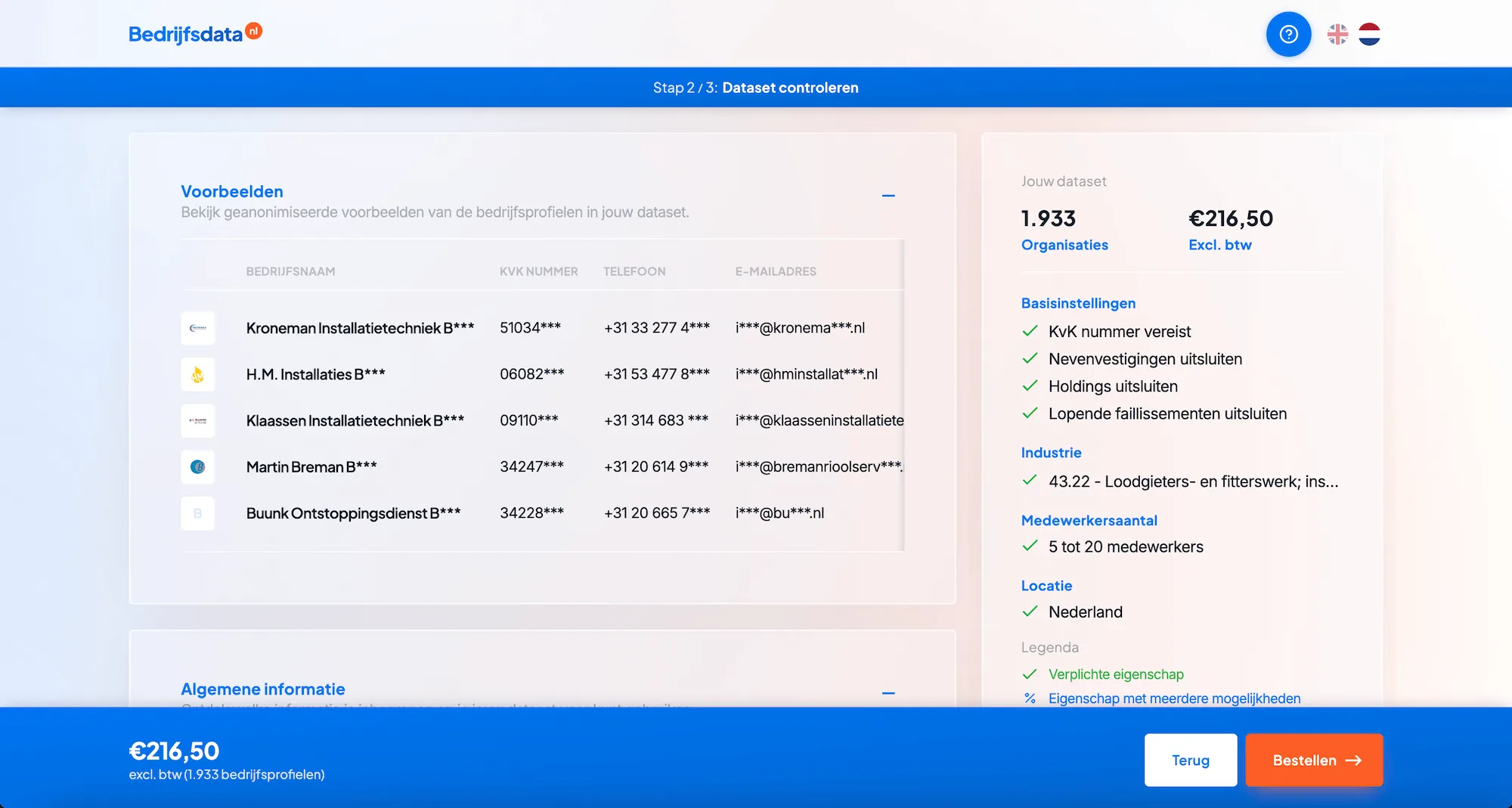Switch language to English flag
The image size is (1512, 808).
point(1337,34)
